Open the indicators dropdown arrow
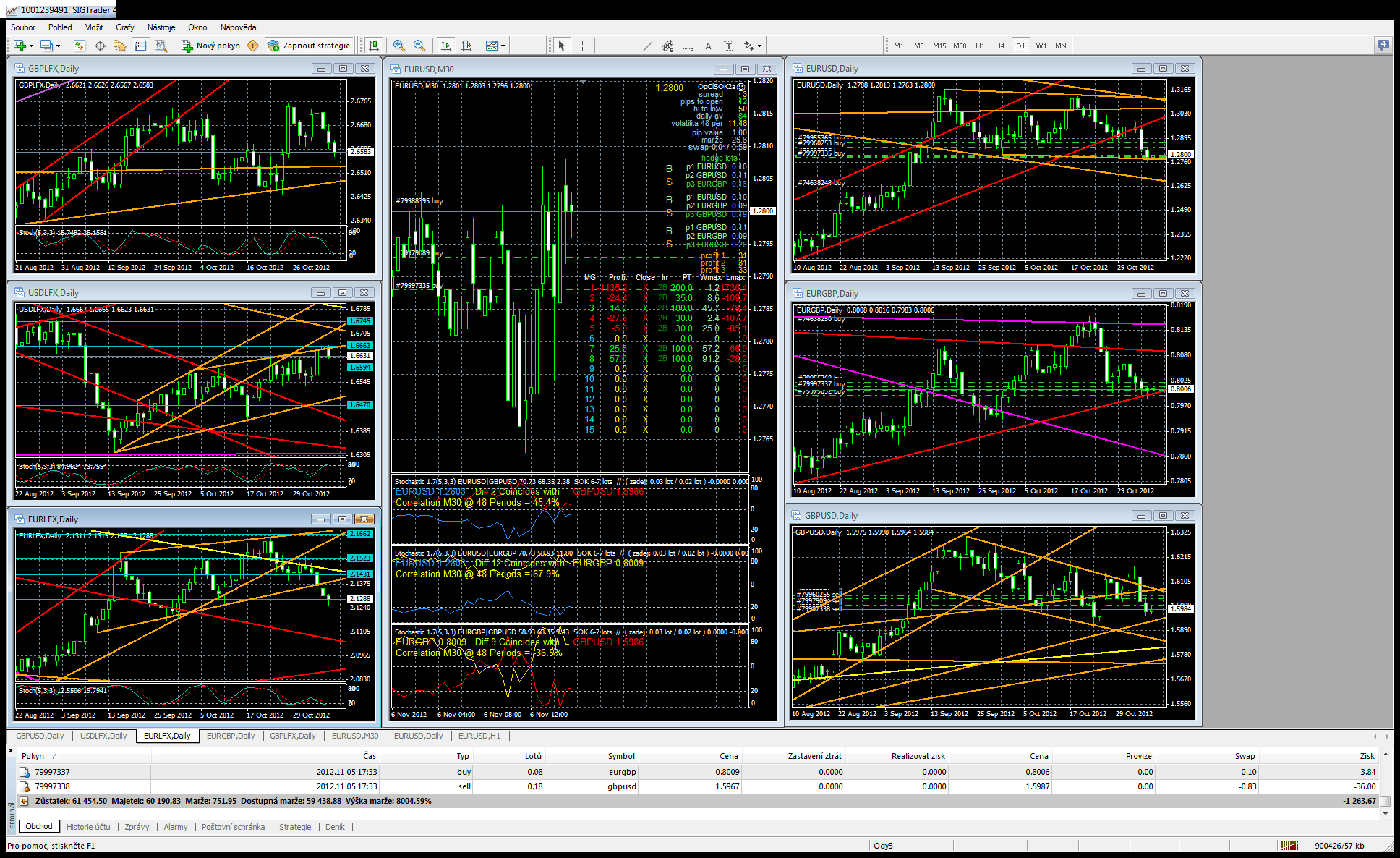Image resolution: width=1400 pixels, height=858 pixels. tap(503, 46)
